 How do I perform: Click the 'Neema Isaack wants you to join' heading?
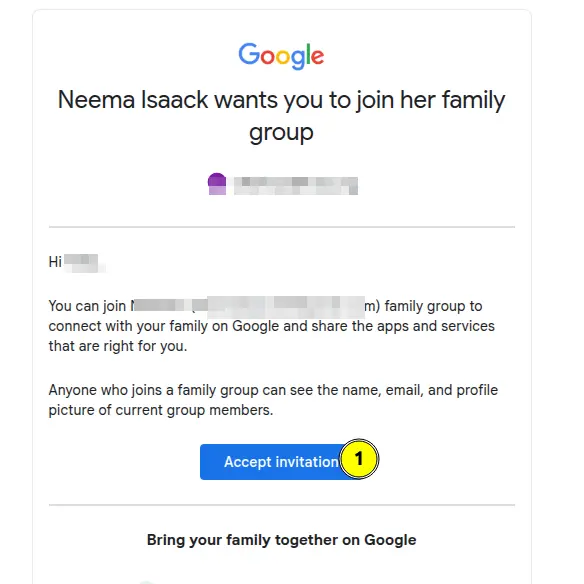coord(281,100)
